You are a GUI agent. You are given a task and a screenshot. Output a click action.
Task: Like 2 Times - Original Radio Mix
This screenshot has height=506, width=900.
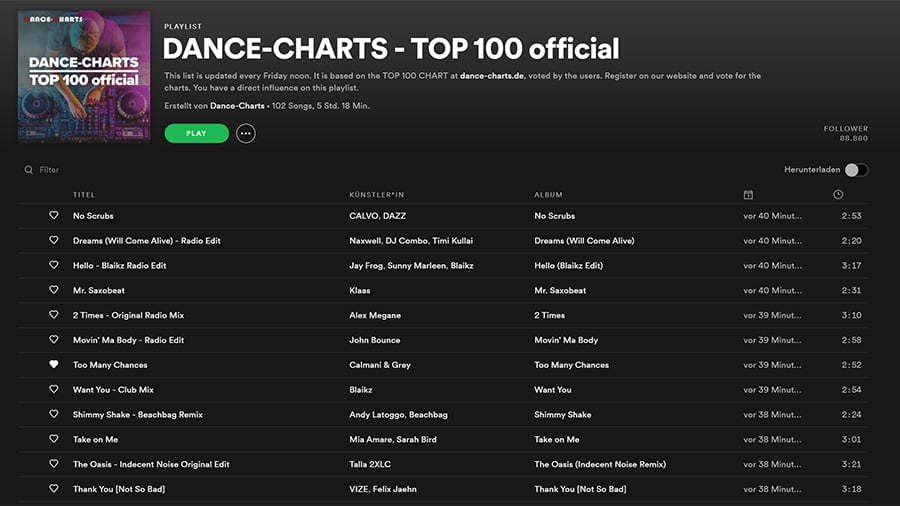click(53, 314)
